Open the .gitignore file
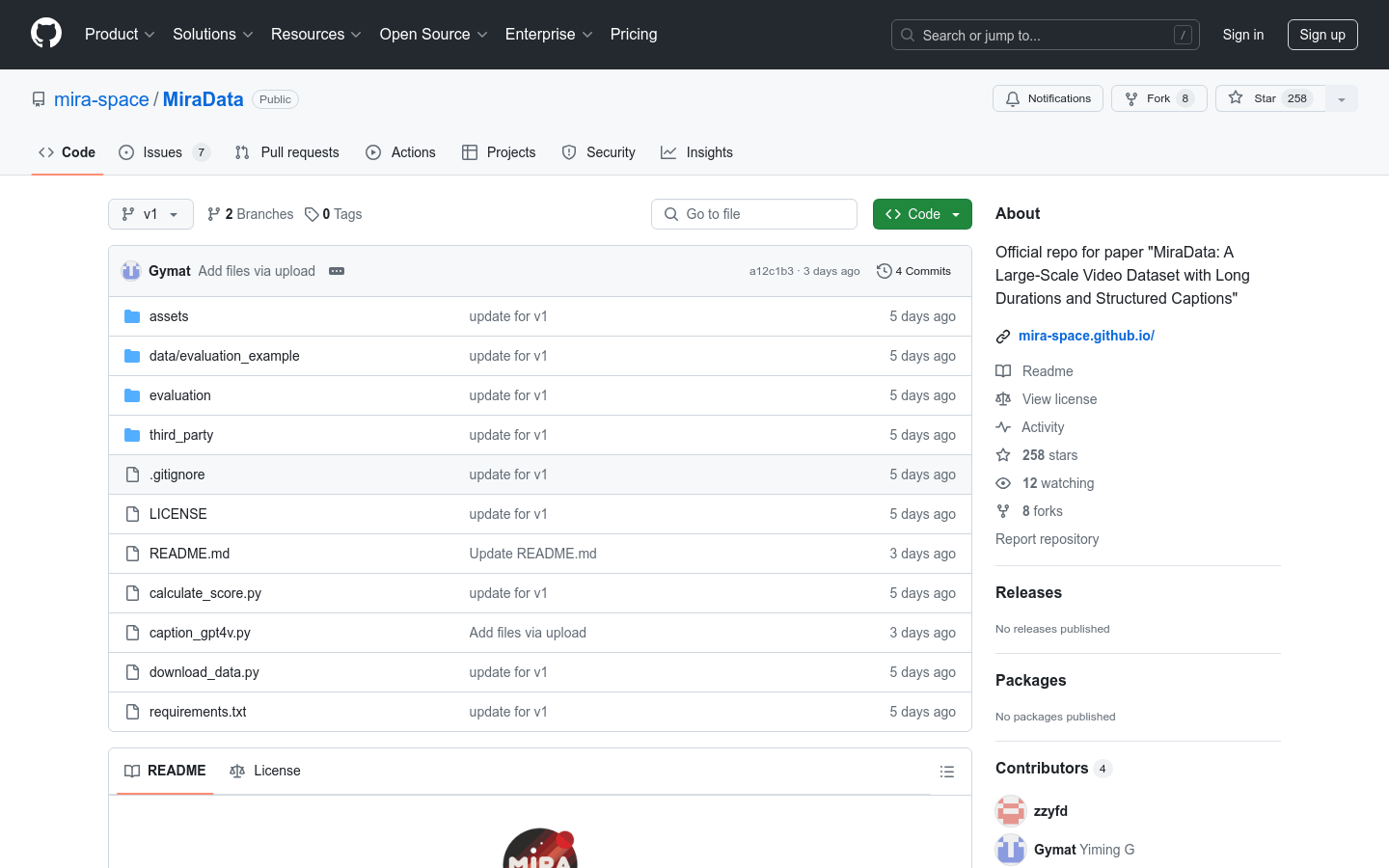Image resolution: width=1389 pixels, height=868 pixels. (177, 475)
